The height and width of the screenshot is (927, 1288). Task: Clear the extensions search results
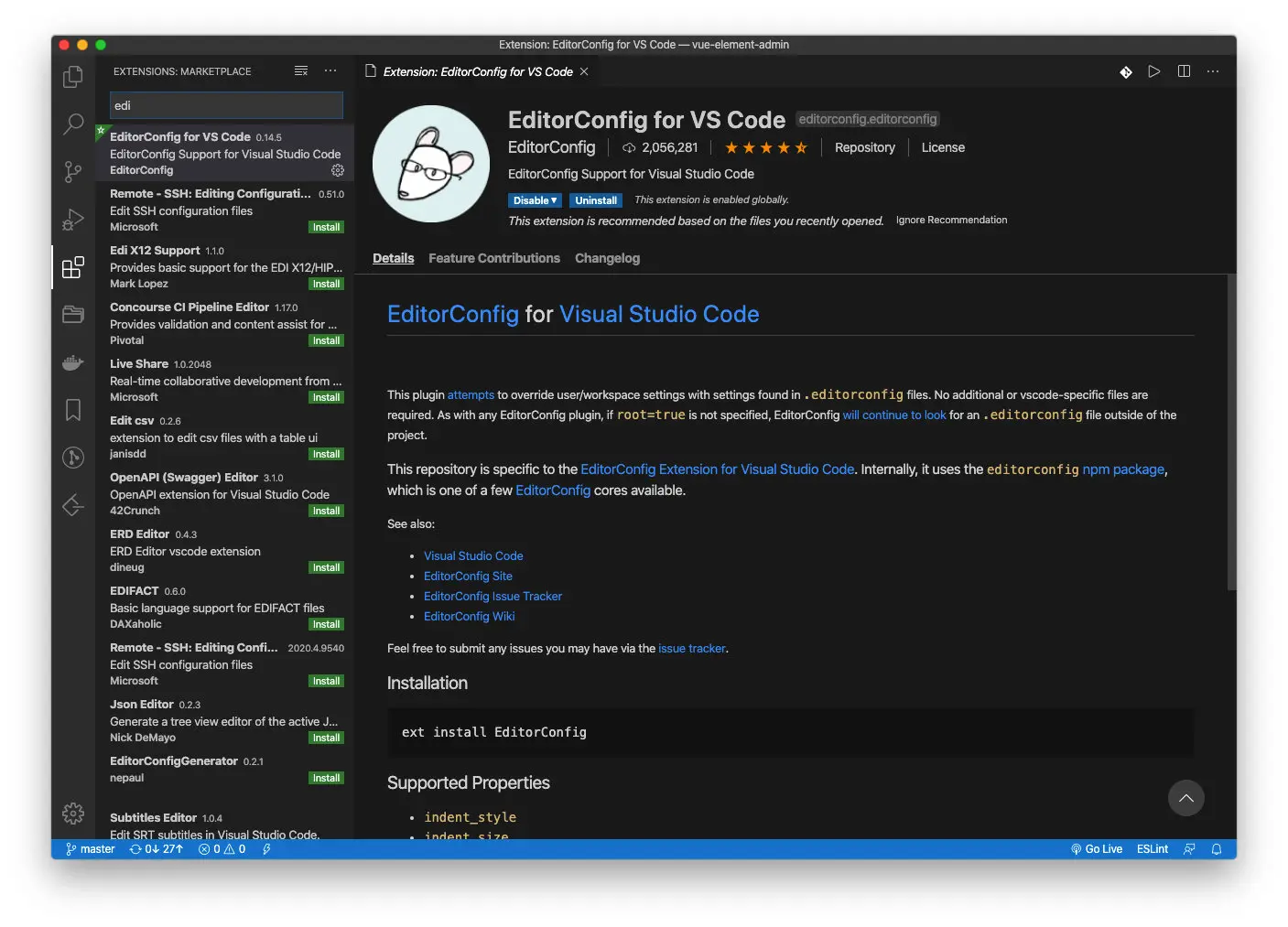point(301,71)
